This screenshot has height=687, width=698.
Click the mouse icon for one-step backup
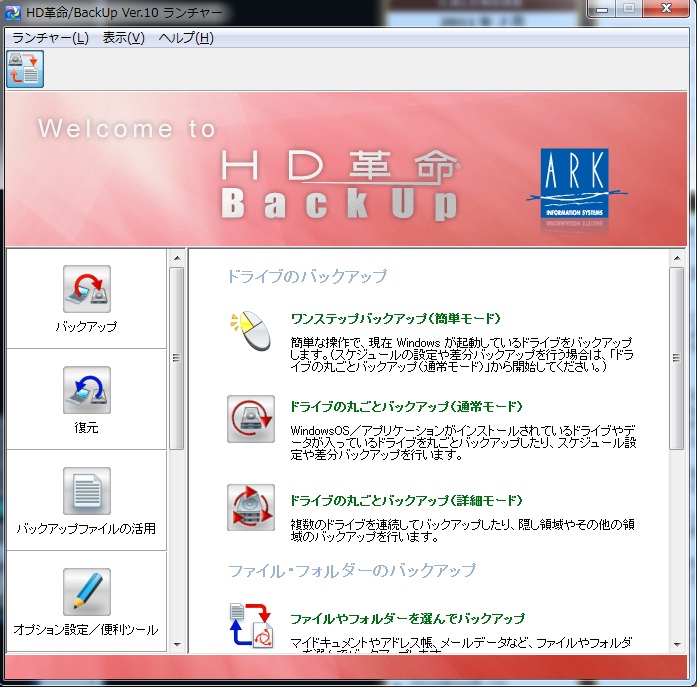251,330
